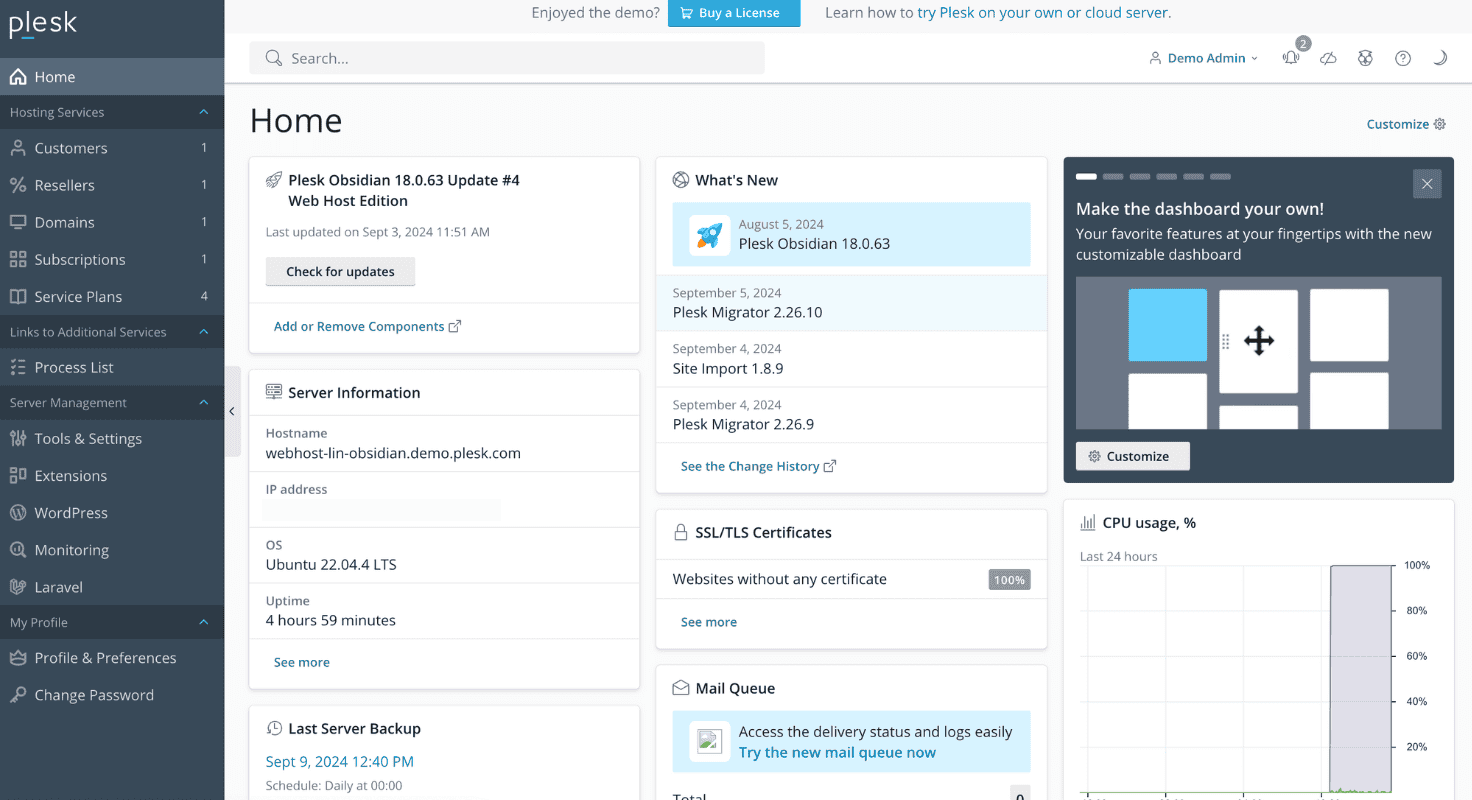
Task: Click the Extensions puzzle icon in the sidebar
Action: 19,475
